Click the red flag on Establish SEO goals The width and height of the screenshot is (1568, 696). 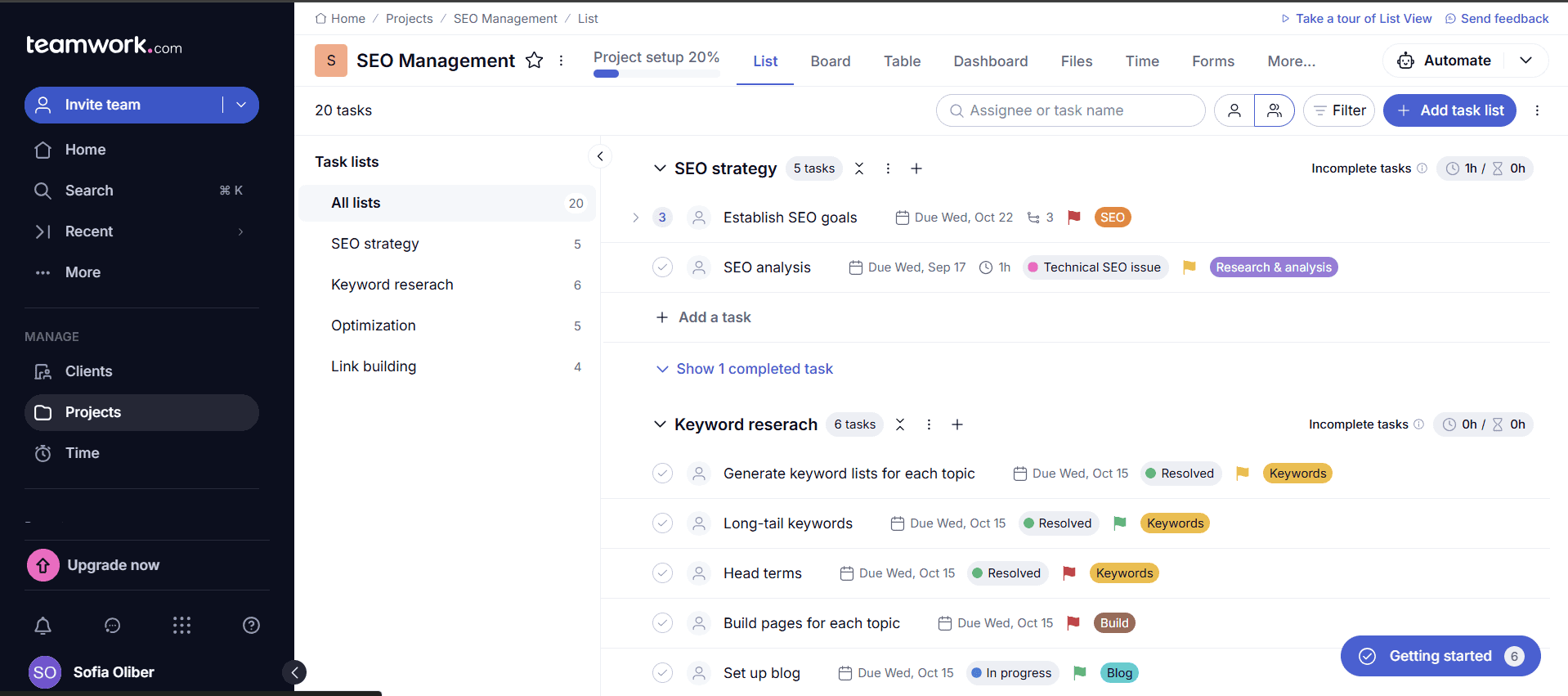pyautogui.click(x=1074, y=218)
